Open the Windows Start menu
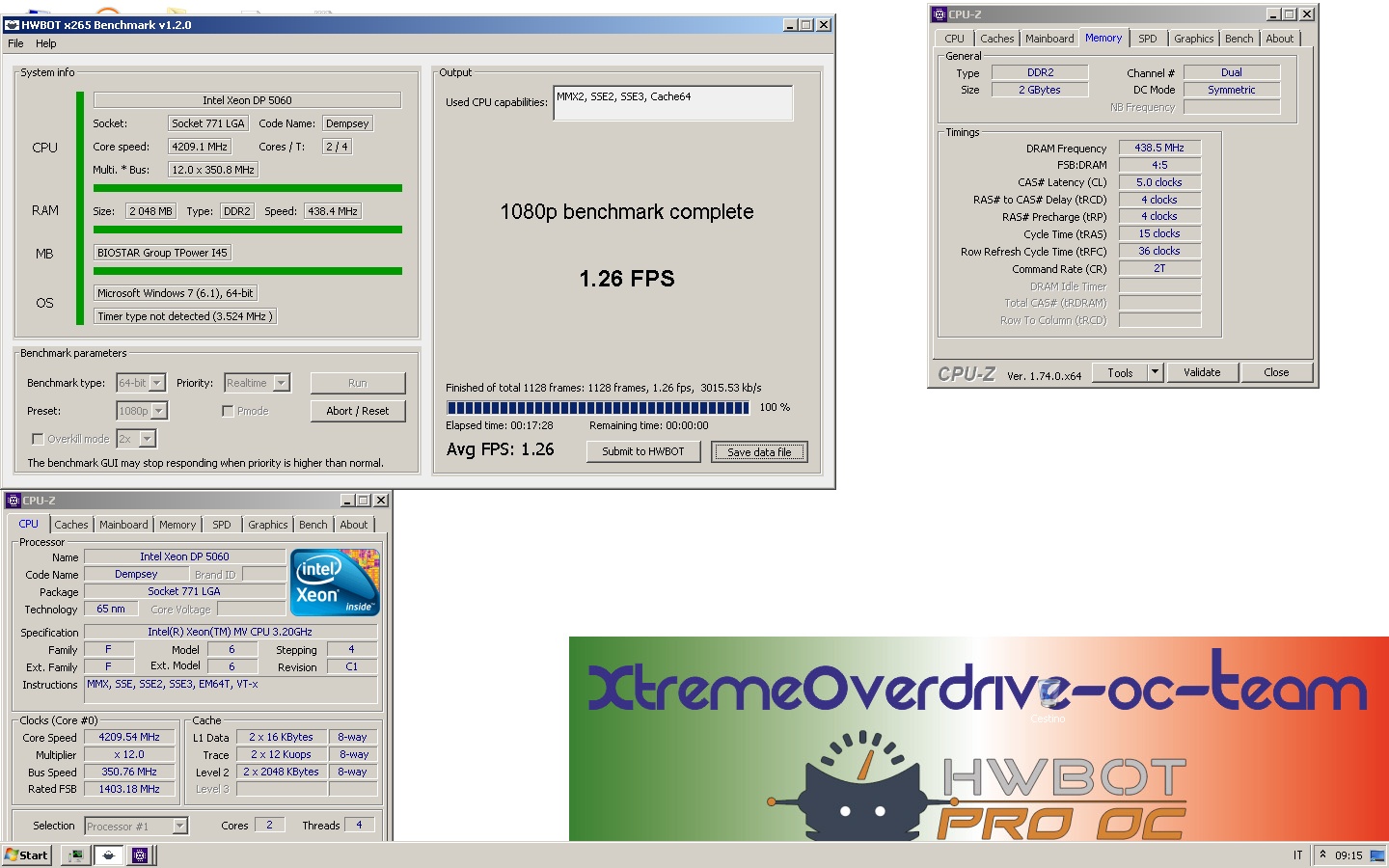Viewport: 1389px width, 868px height. [x=26, y=855]
